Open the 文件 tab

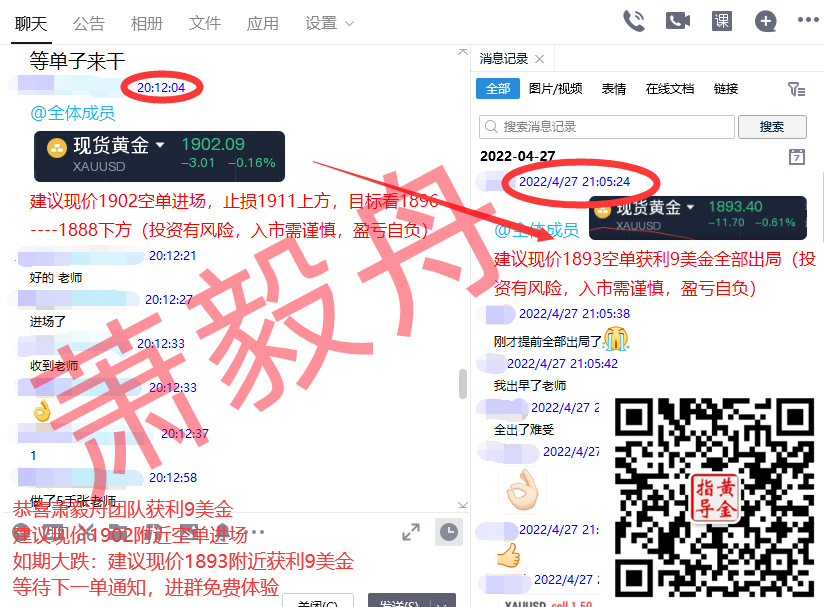tap(205, 23)
